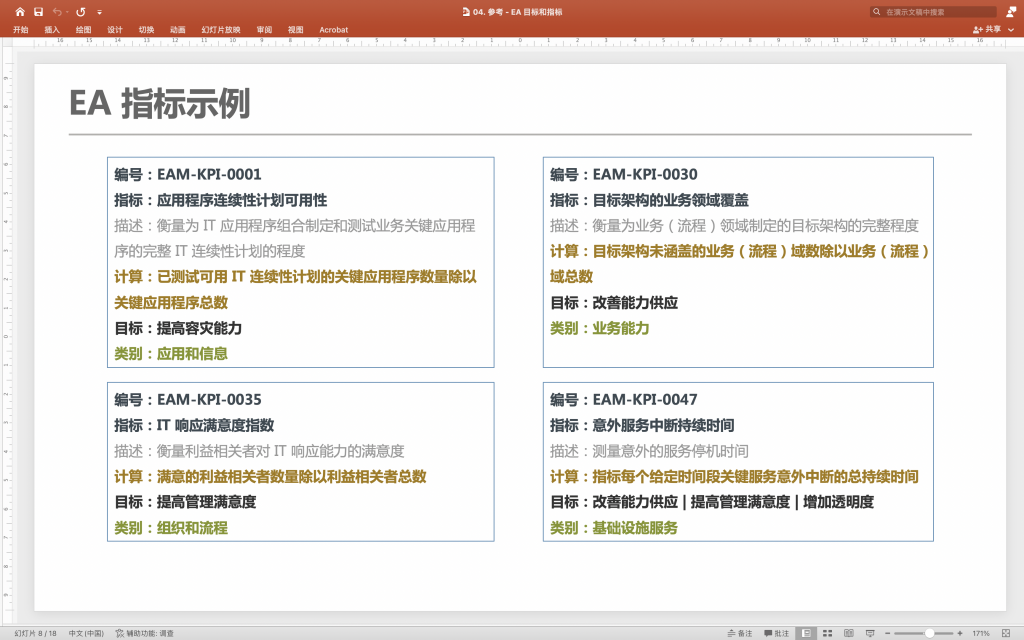1024x640 pixels.
Task: Start slideshow from status bar icon
Action: click(x=870, y=633)
